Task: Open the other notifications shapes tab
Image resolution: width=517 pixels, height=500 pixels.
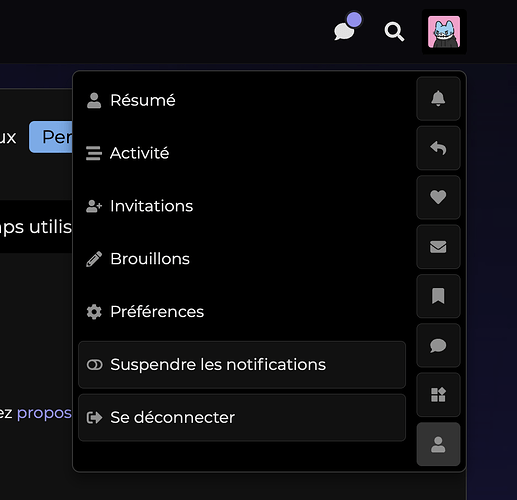Action: [438, 395]
